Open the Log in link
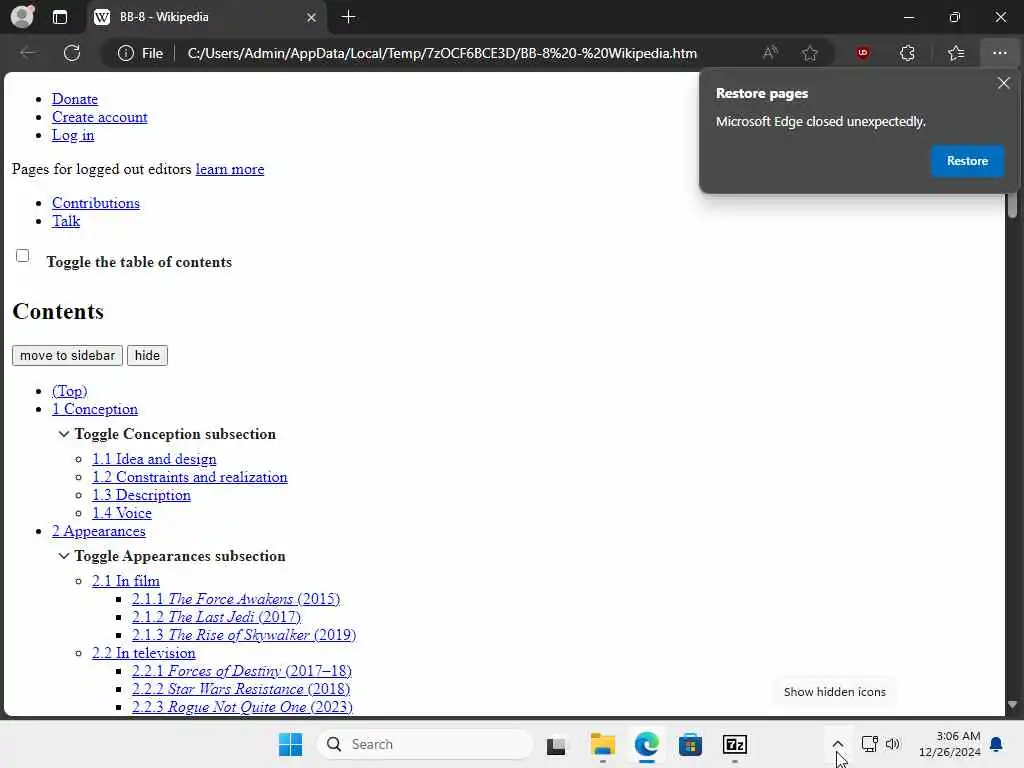Screen dimensions: 1024x768 (x=73, y=135)
